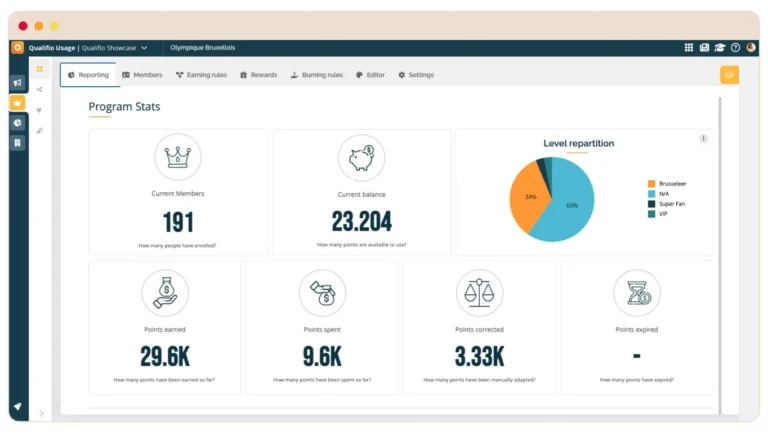This screenshot has height=434, width=768.
Task: Open the apps grid icon in top bar
Action: pyautogui.click(x=689, y=48)
